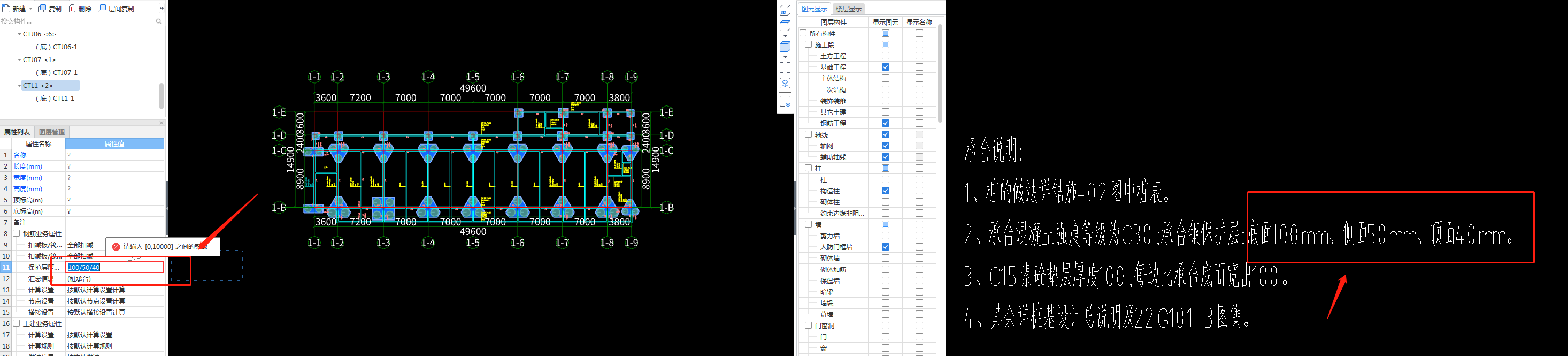Screen dimensions: 1568x356
Task: Toggle 显示图元 checkbox for 所有构件
Action: 886,34
